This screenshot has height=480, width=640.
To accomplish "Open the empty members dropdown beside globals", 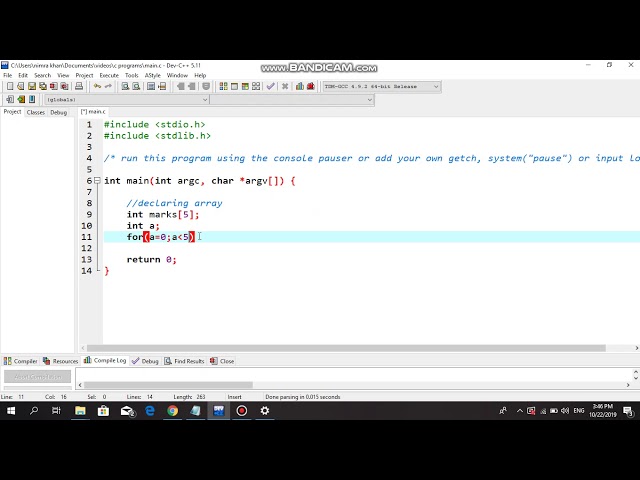I will pyautogui.click(x=292, y=100).
